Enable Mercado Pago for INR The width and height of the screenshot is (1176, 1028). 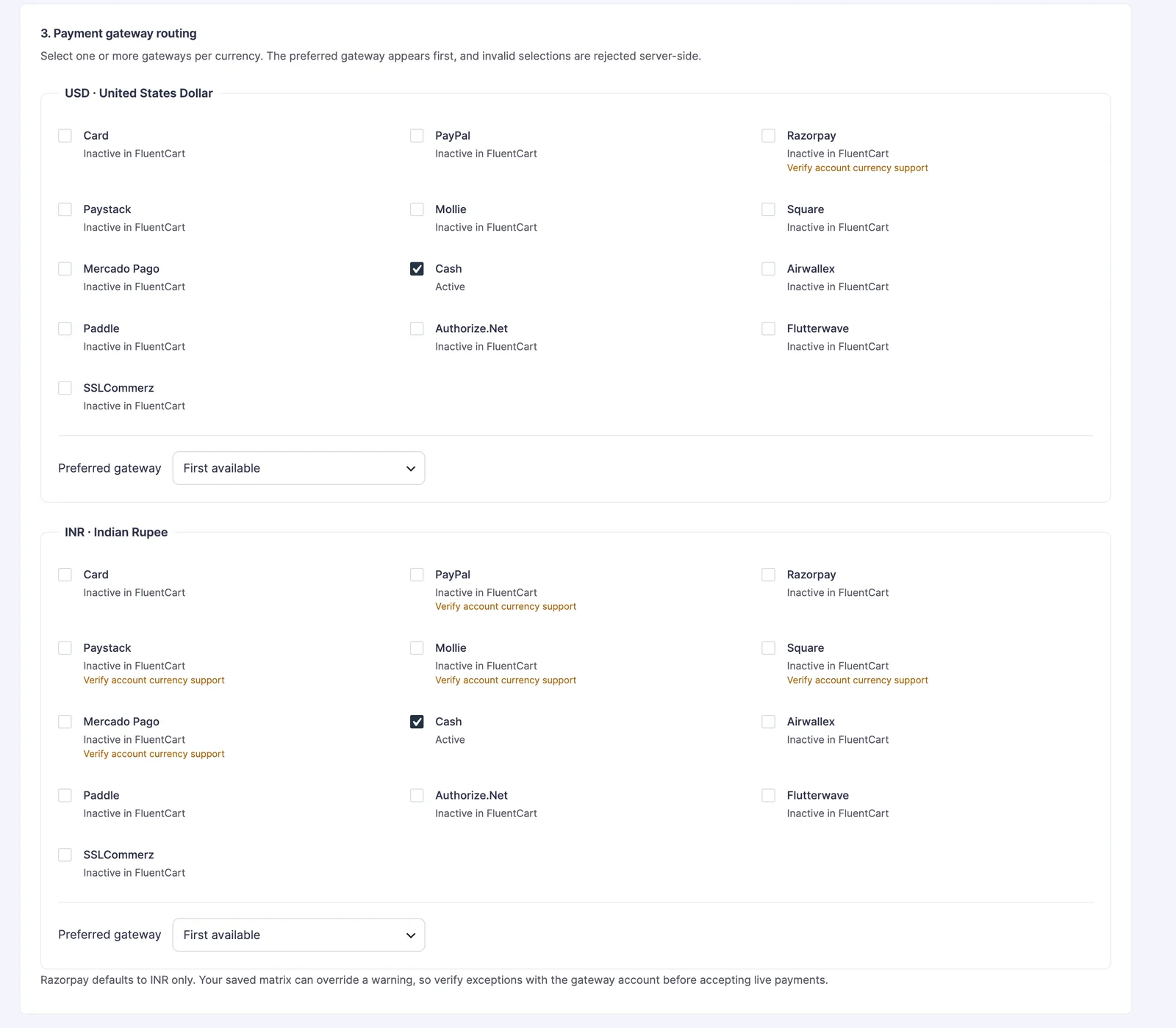click(x=65, y=722)
